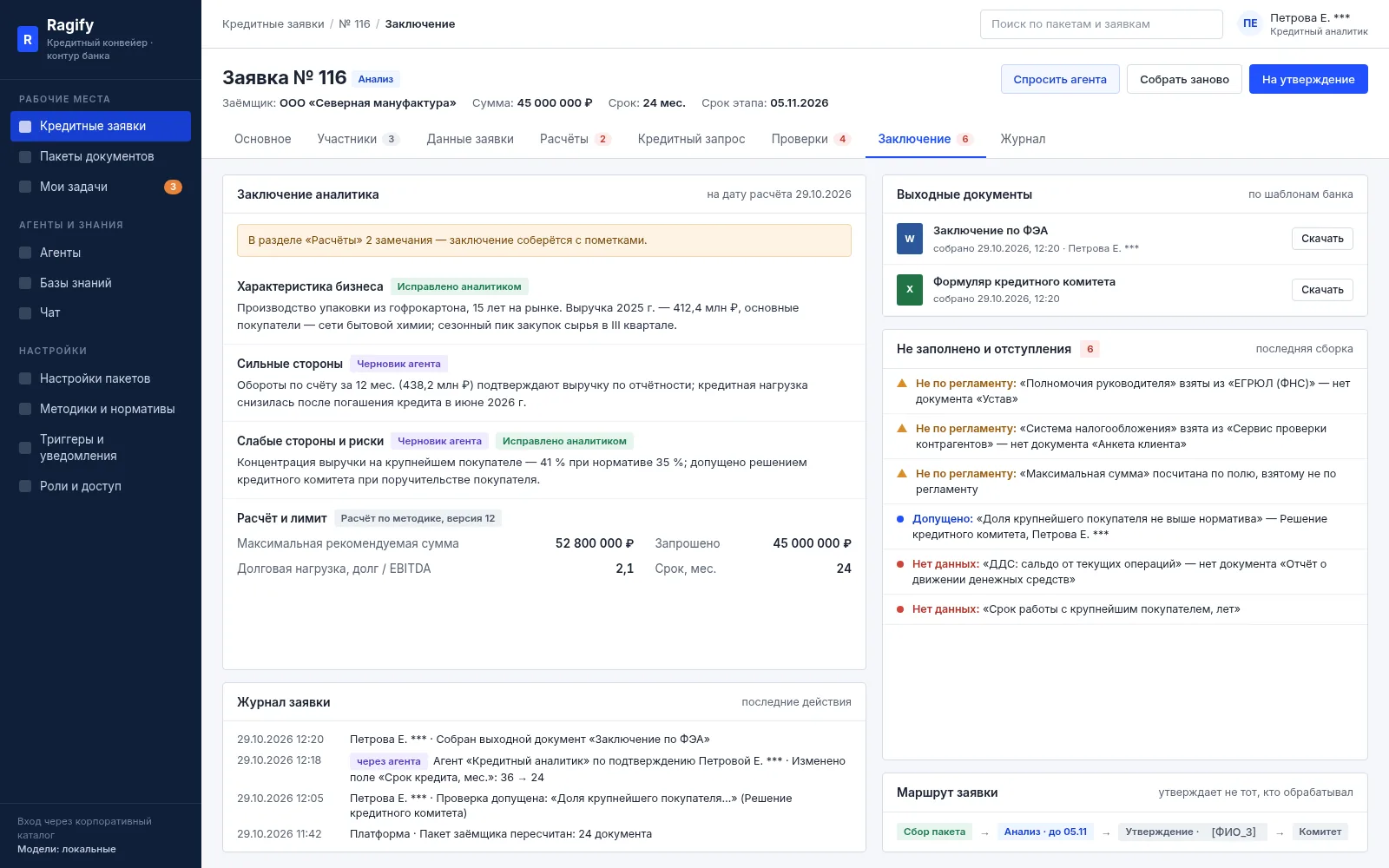Click the Excel icon of Формуляр кредитного комитета
Screen dimensions: 1389x868
tap(910, 290)
